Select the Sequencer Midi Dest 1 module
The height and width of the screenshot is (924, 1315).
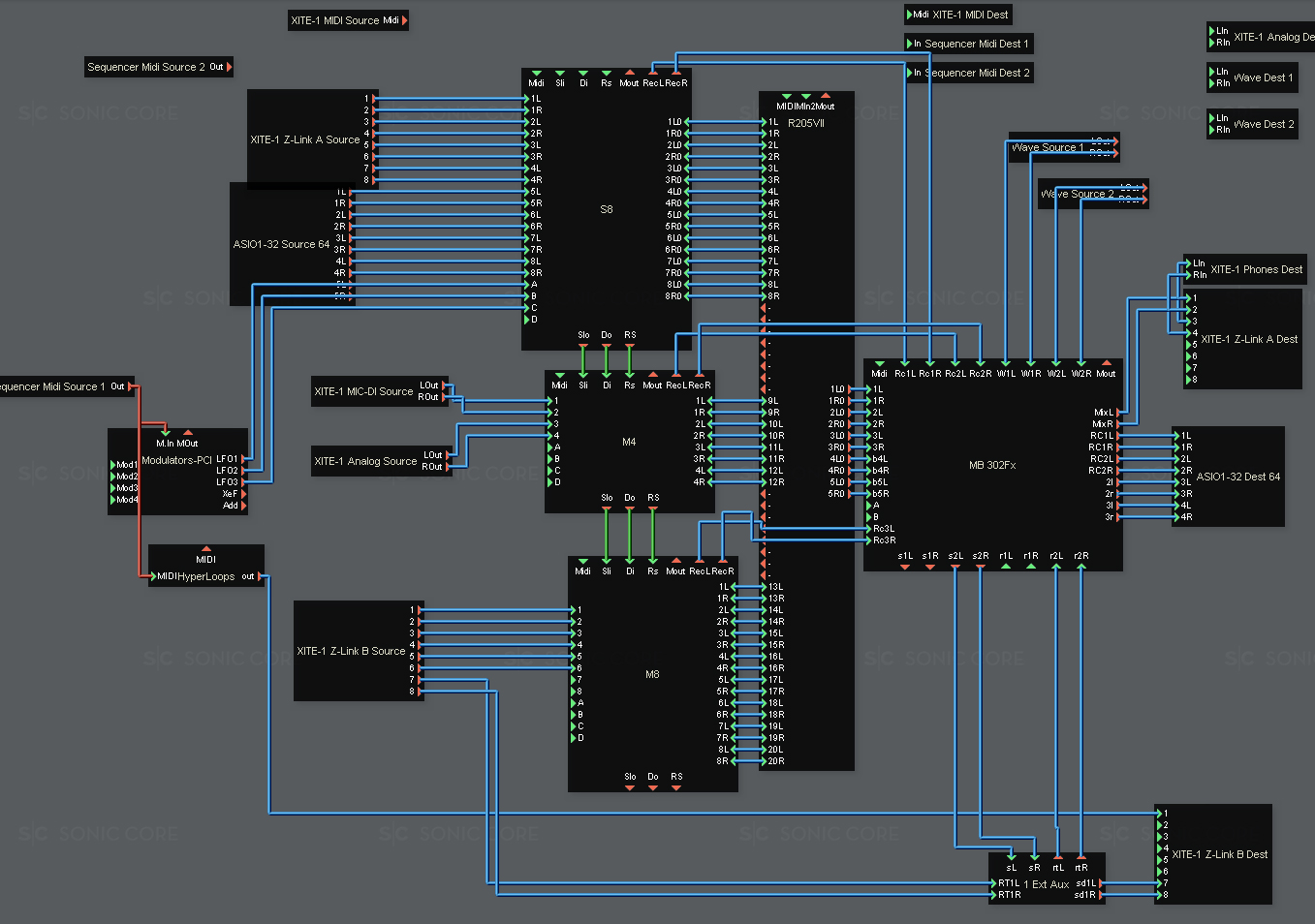tap(969, 44)
